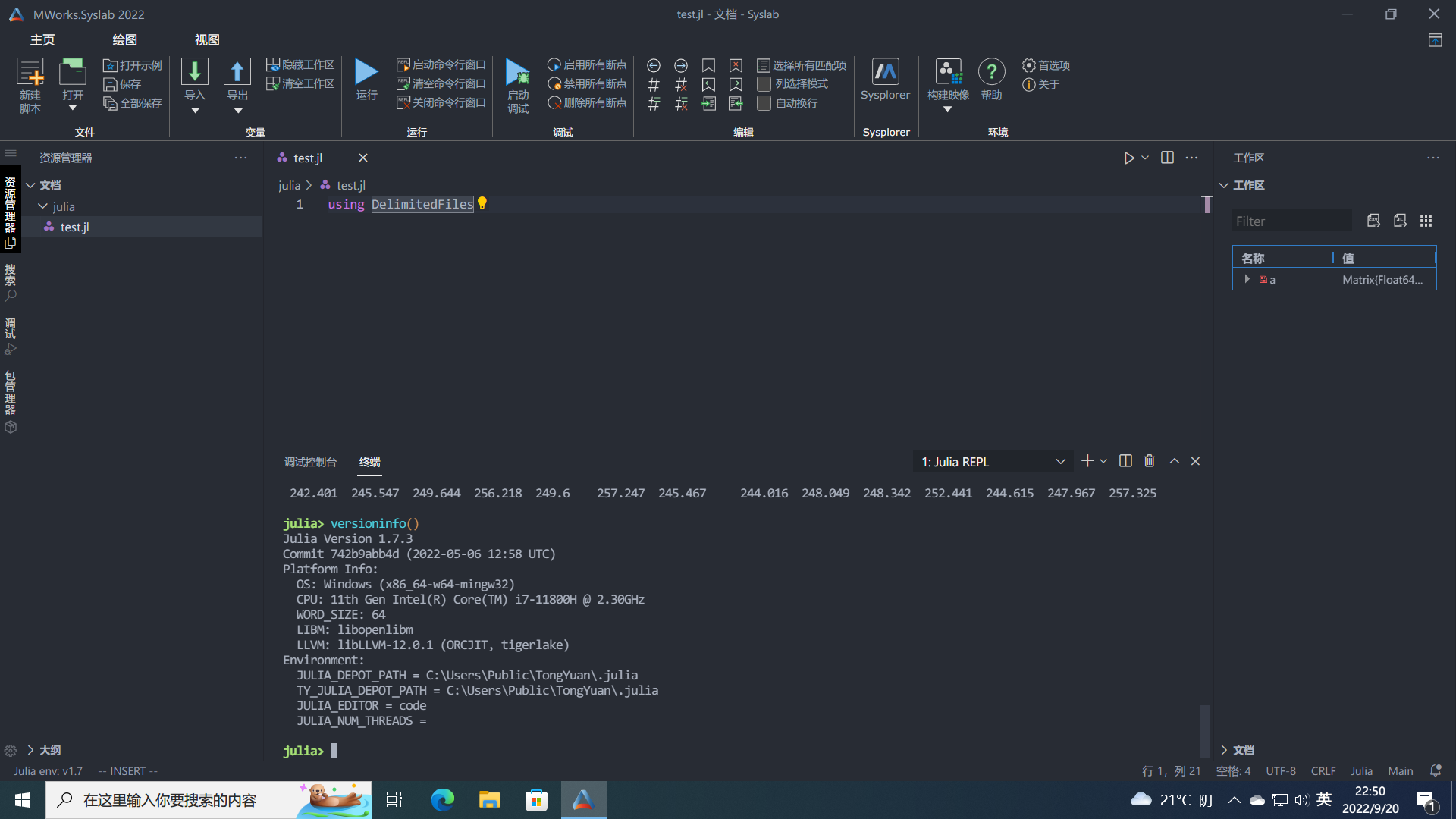Screen dimensions: 1456x819
Task: Toggle the 选择所有匹配项 checkbox
Action: pos(764,65)
